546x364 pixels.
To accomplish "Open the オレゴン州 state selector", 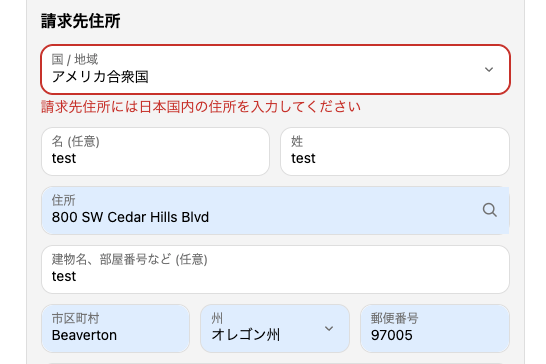I will point(275,328).
